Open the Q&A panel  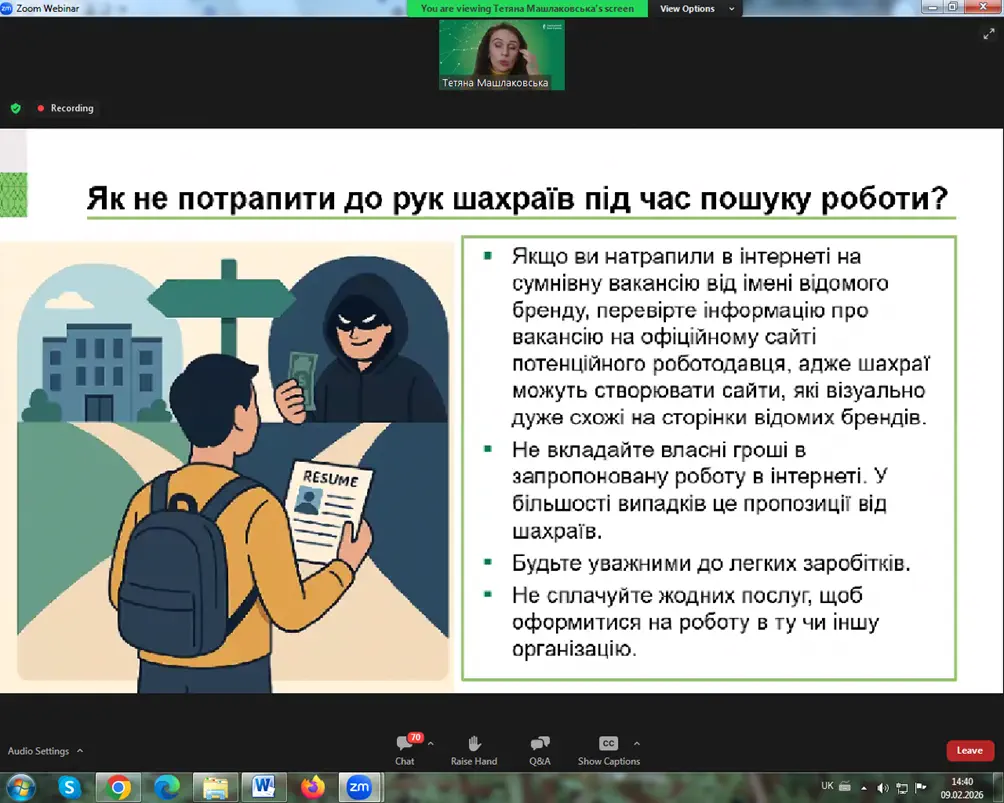[540, 748]
